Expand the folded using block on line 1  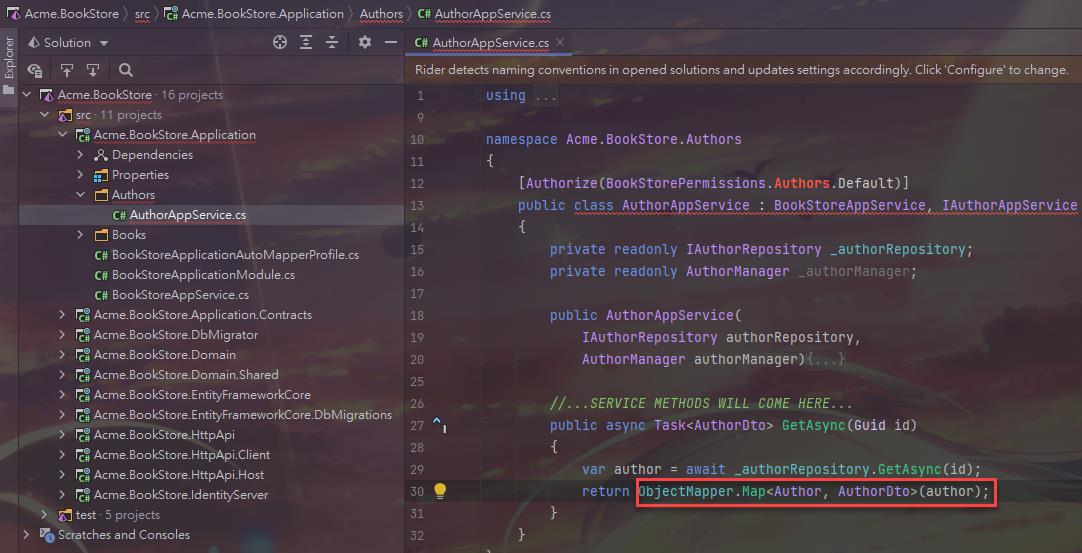point(546,96)
